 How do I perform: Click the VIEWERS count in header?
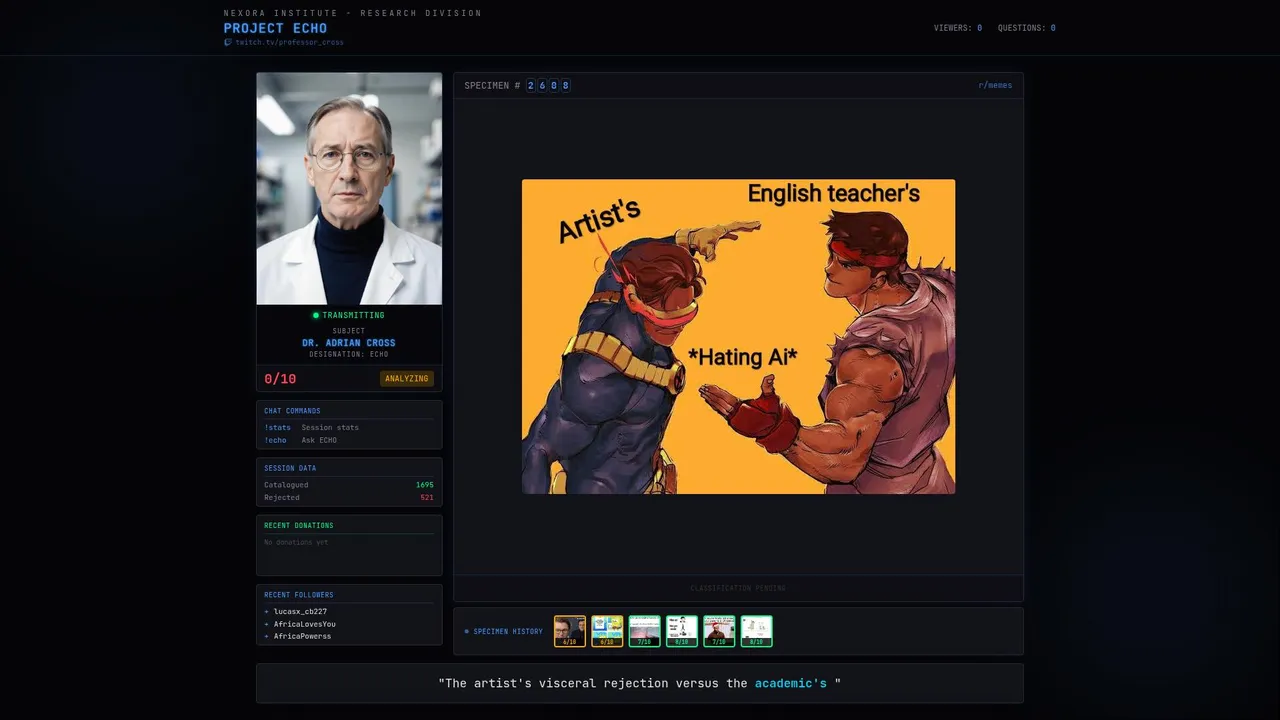958,28
